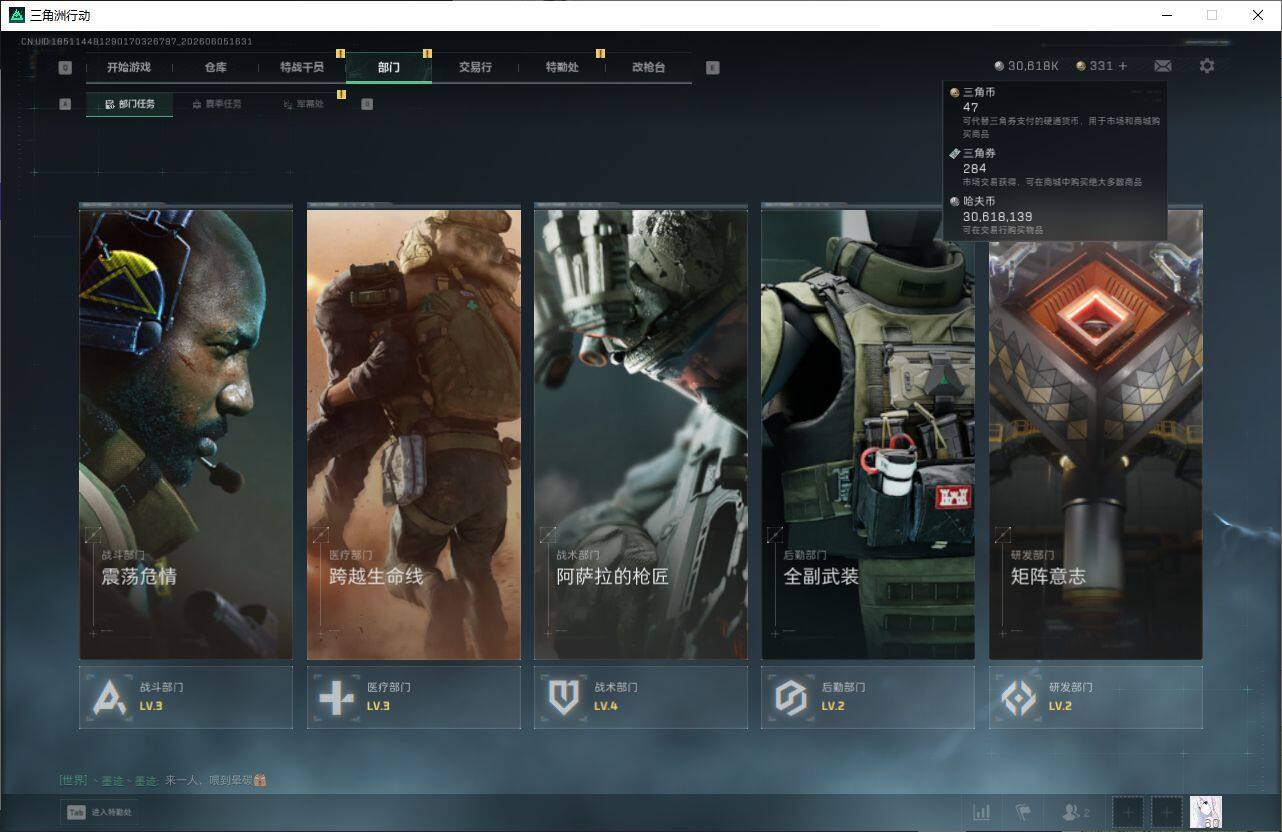Click the 三角币 47 tooltip entry

pos(1054,112)
